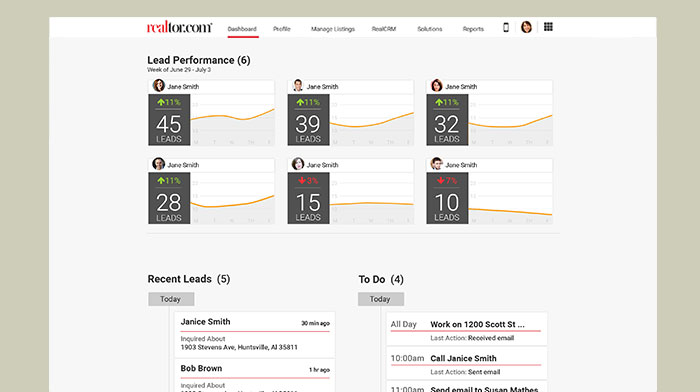Open the 28 LEADS tile
Image resolution: width=700 pixels, height=392 pixels.
coord(169,198)
